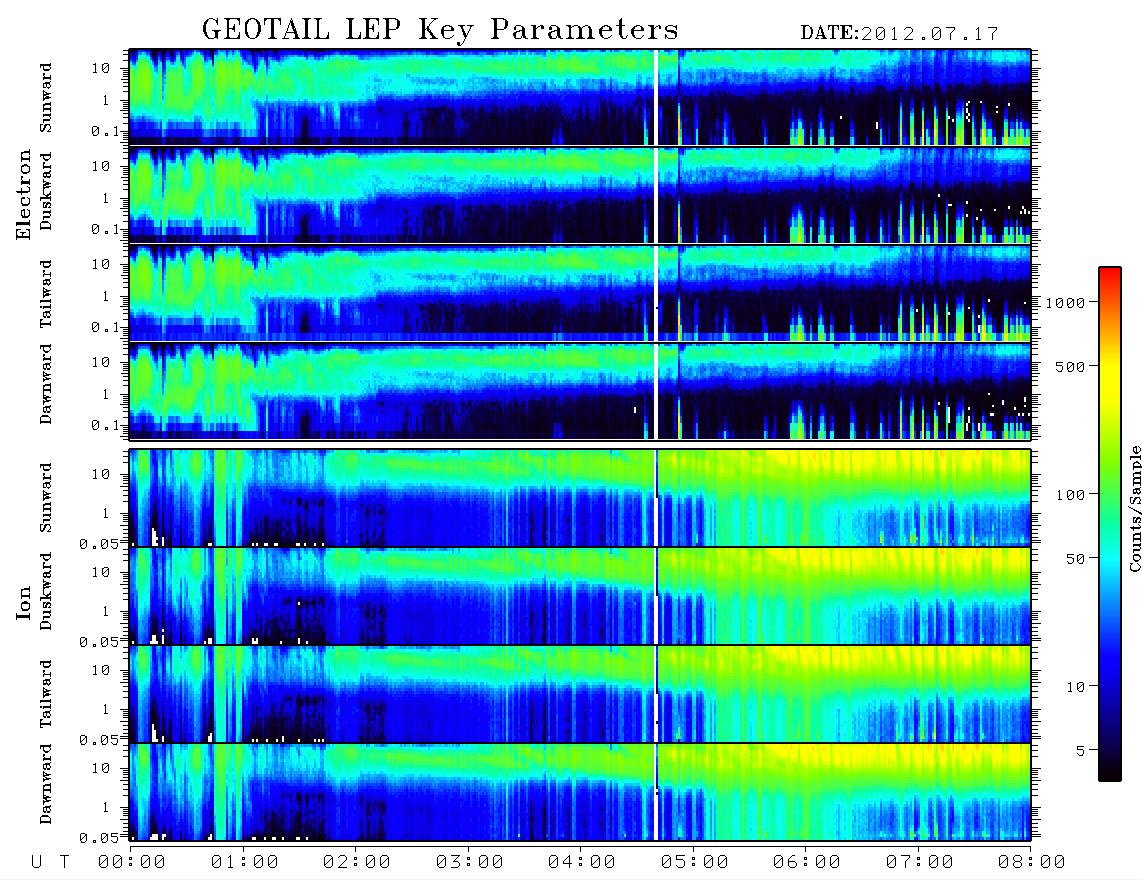Image resolution: width=1142 pixels, height=880 pixels.
Task: Click the Electron Dawnward spectrogram panel
Action: (580, 391)
